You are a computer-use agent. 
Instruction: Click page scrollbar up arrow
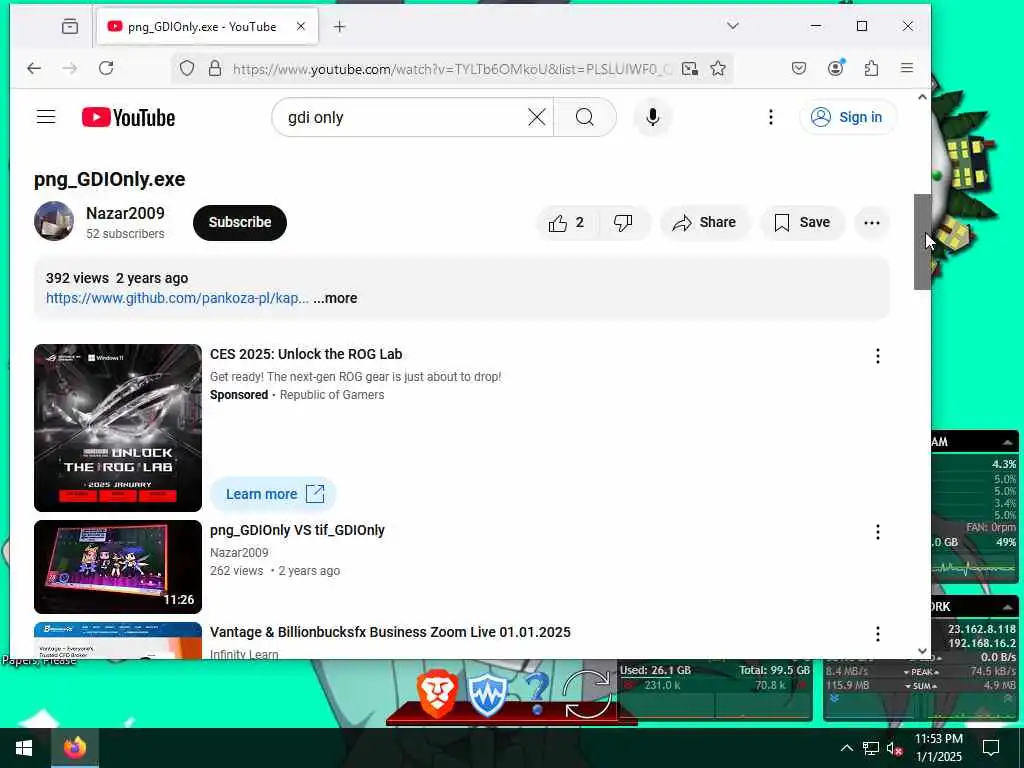922,97
